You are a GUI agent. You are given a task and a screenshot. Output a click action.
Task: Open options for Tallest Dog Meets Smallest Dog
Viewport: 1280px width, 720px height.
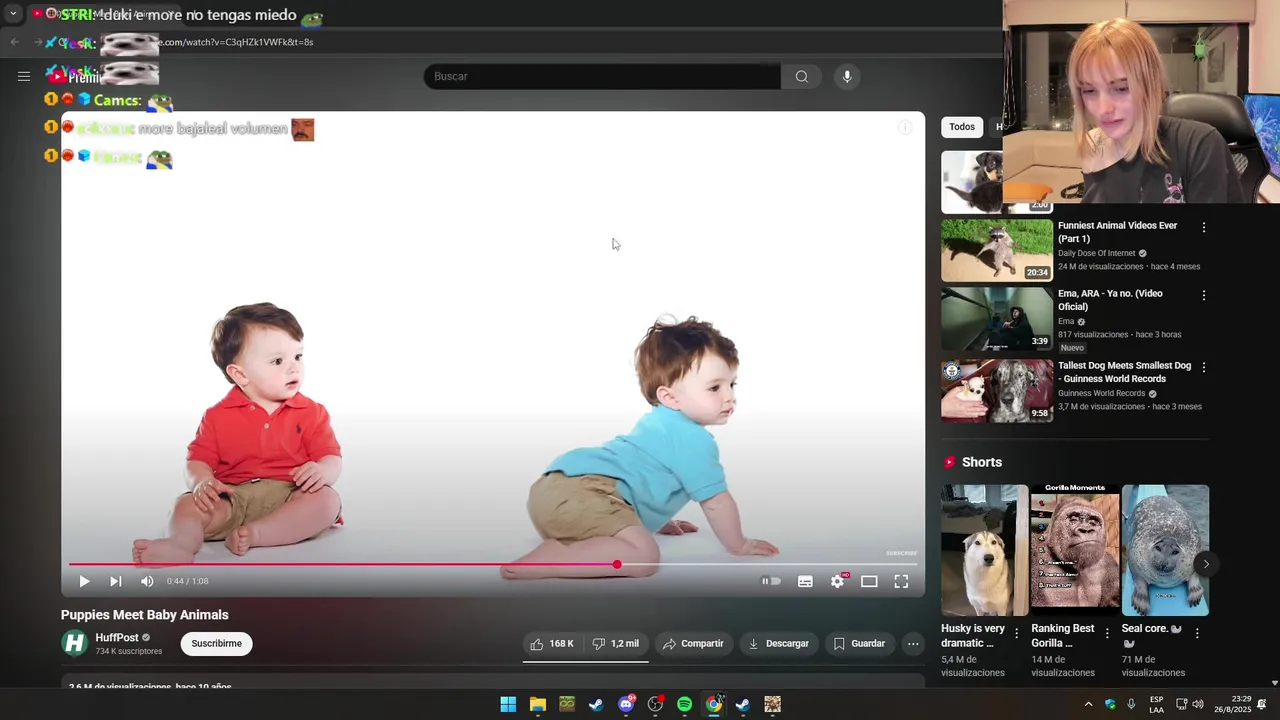tap(1204, 367)
